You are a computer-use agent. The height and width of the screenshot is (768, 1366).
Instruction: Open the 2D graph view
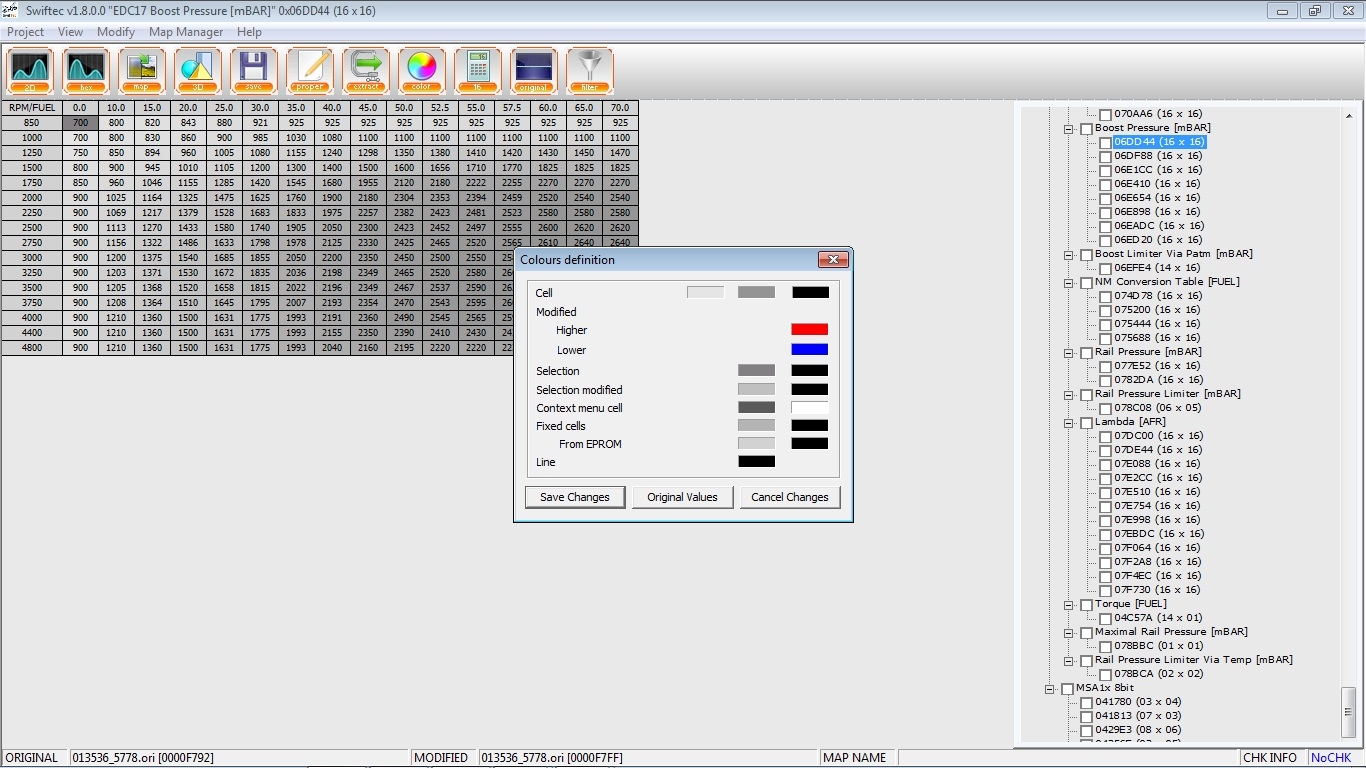(x=30, y=71)
